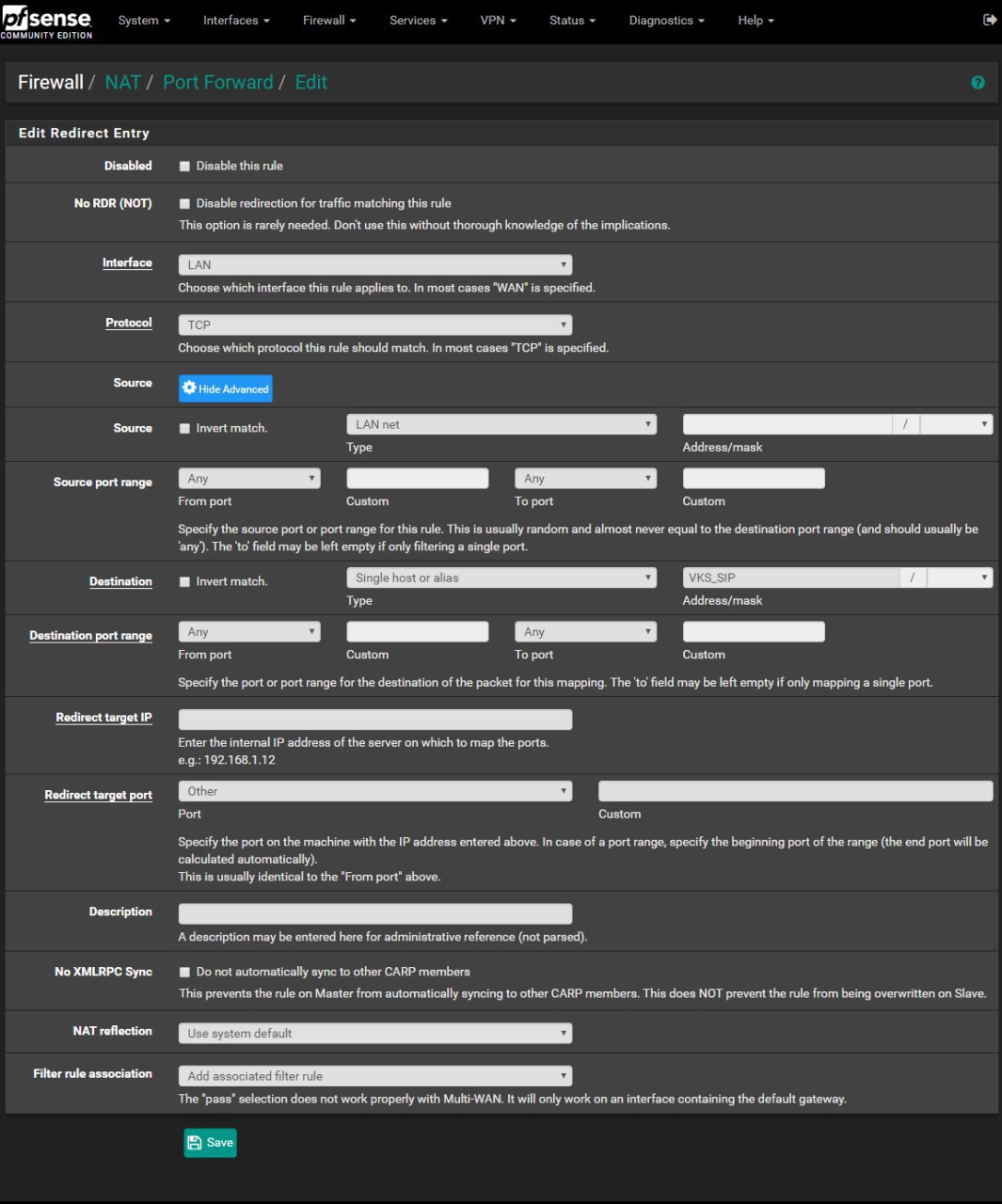Click the Source Address/mask input field
Screen dimensions: 1002x1204
(x=787, y=425)
